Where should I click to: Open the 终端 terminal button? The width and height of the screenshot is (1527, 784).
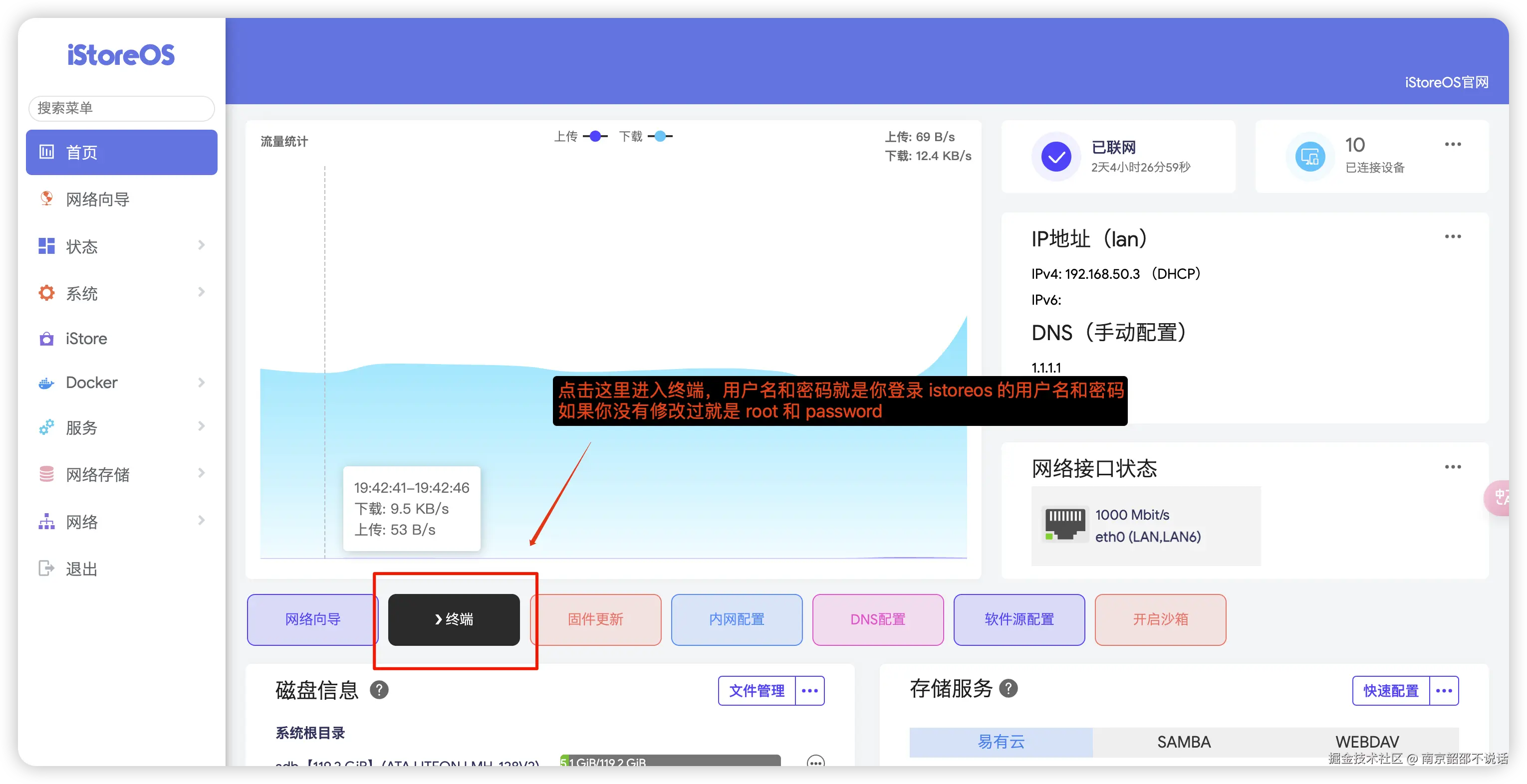click(454, 619)
